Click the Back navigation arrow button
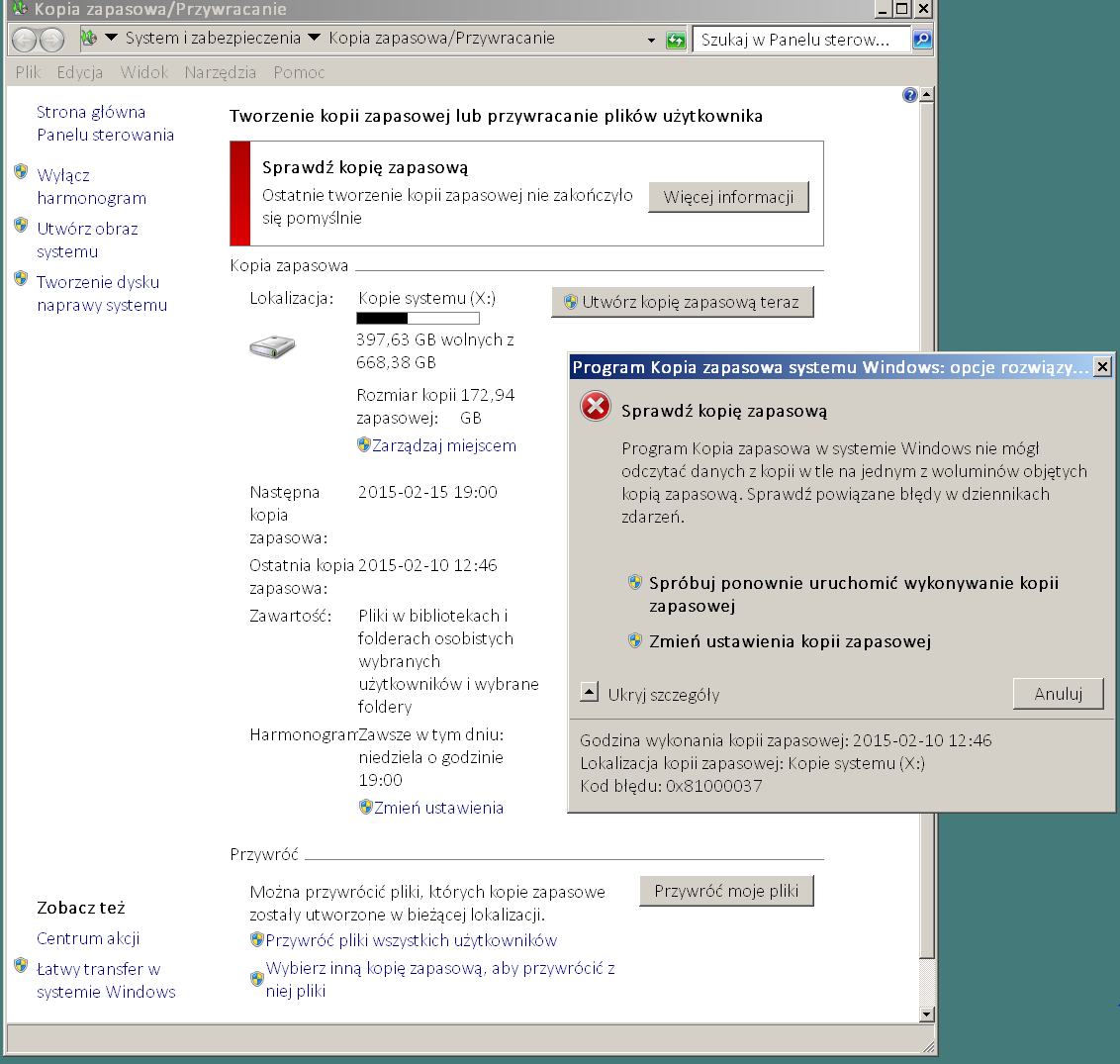Image resolution: width=1120 pixels, height=1064 pixels. pos(25,40)
